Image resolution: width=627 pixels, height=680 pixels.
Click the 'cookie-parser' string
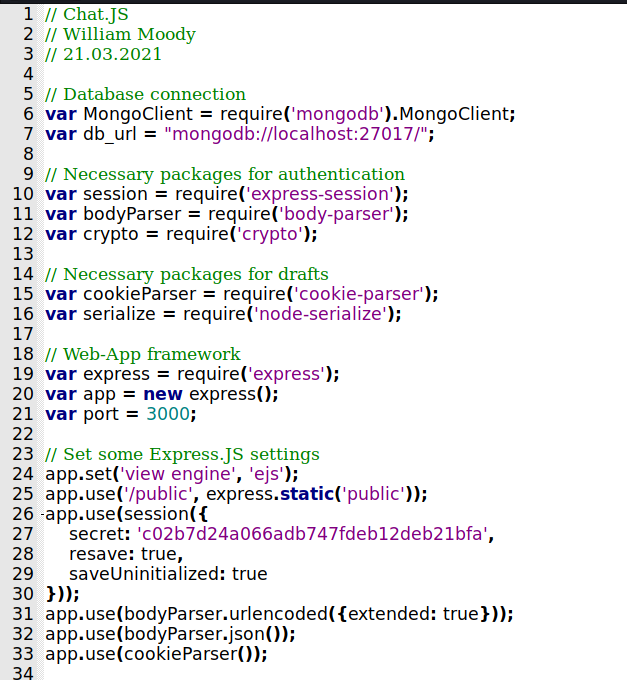[x=359, y=294]
